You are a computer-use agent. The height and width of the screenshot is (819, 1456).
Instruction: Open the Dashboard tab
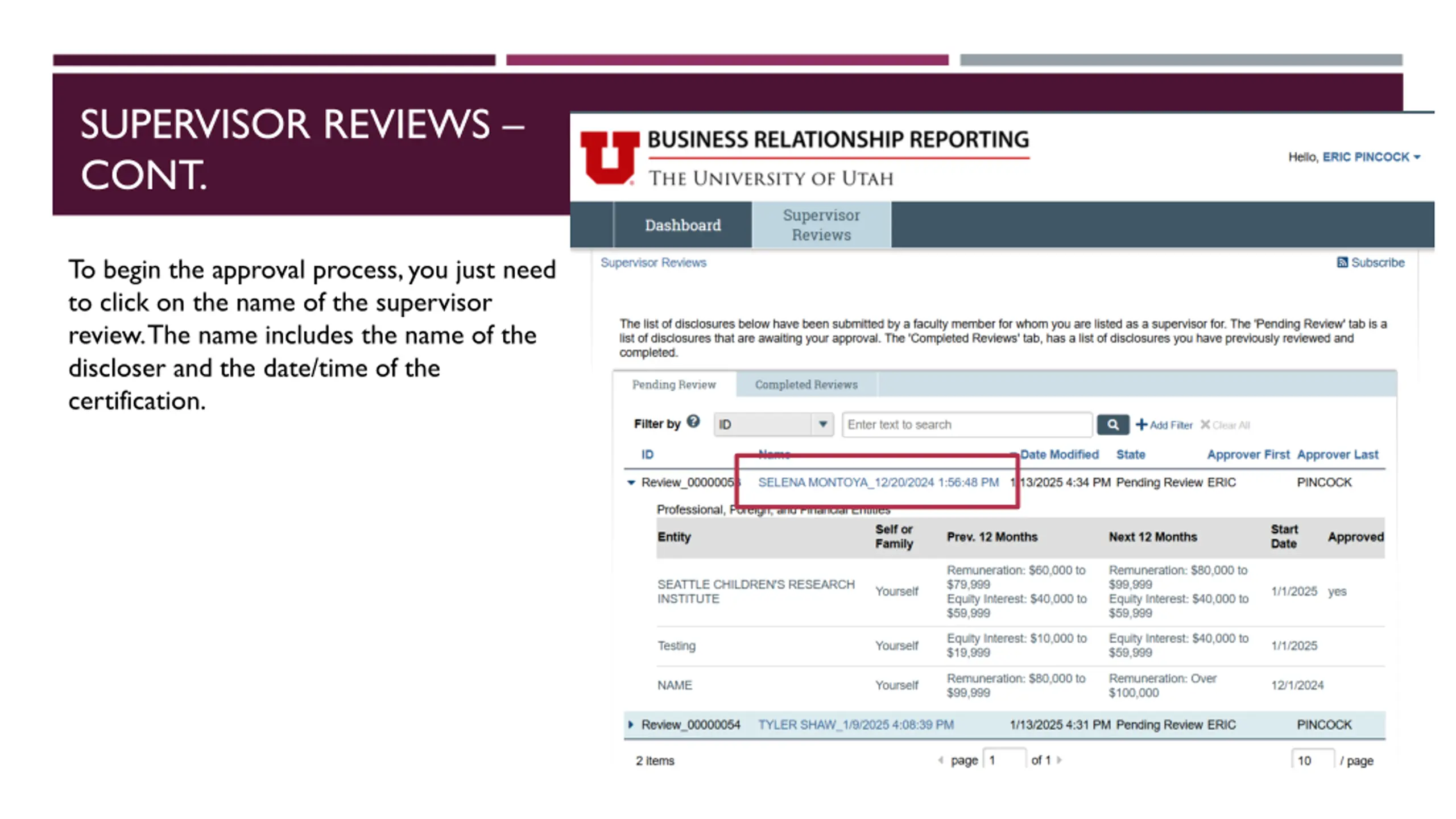click(682, 225)
